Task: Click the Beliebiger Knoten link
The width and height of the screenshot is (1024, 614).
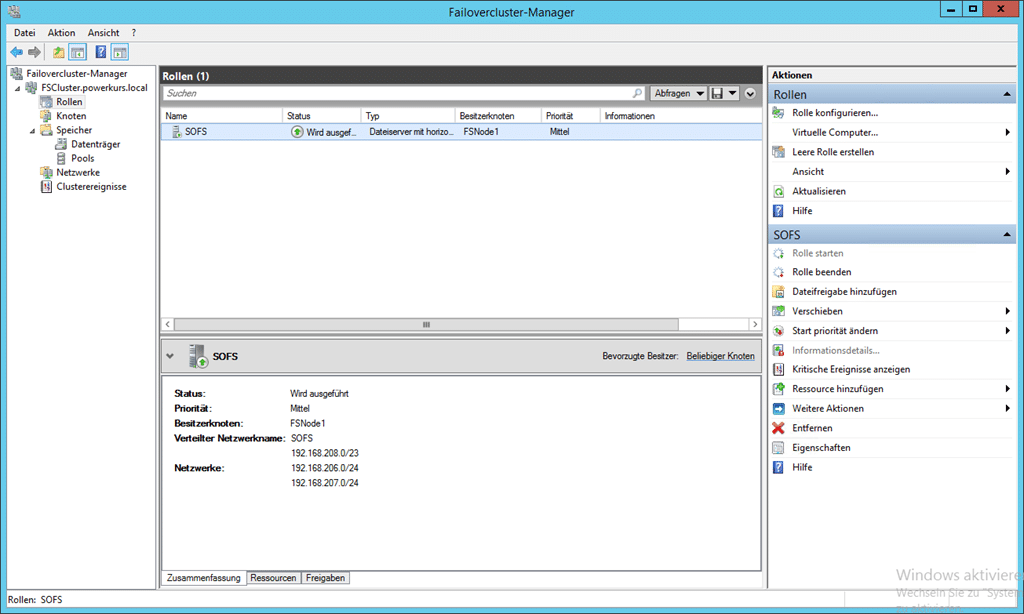Action: (x=720, y=356)
